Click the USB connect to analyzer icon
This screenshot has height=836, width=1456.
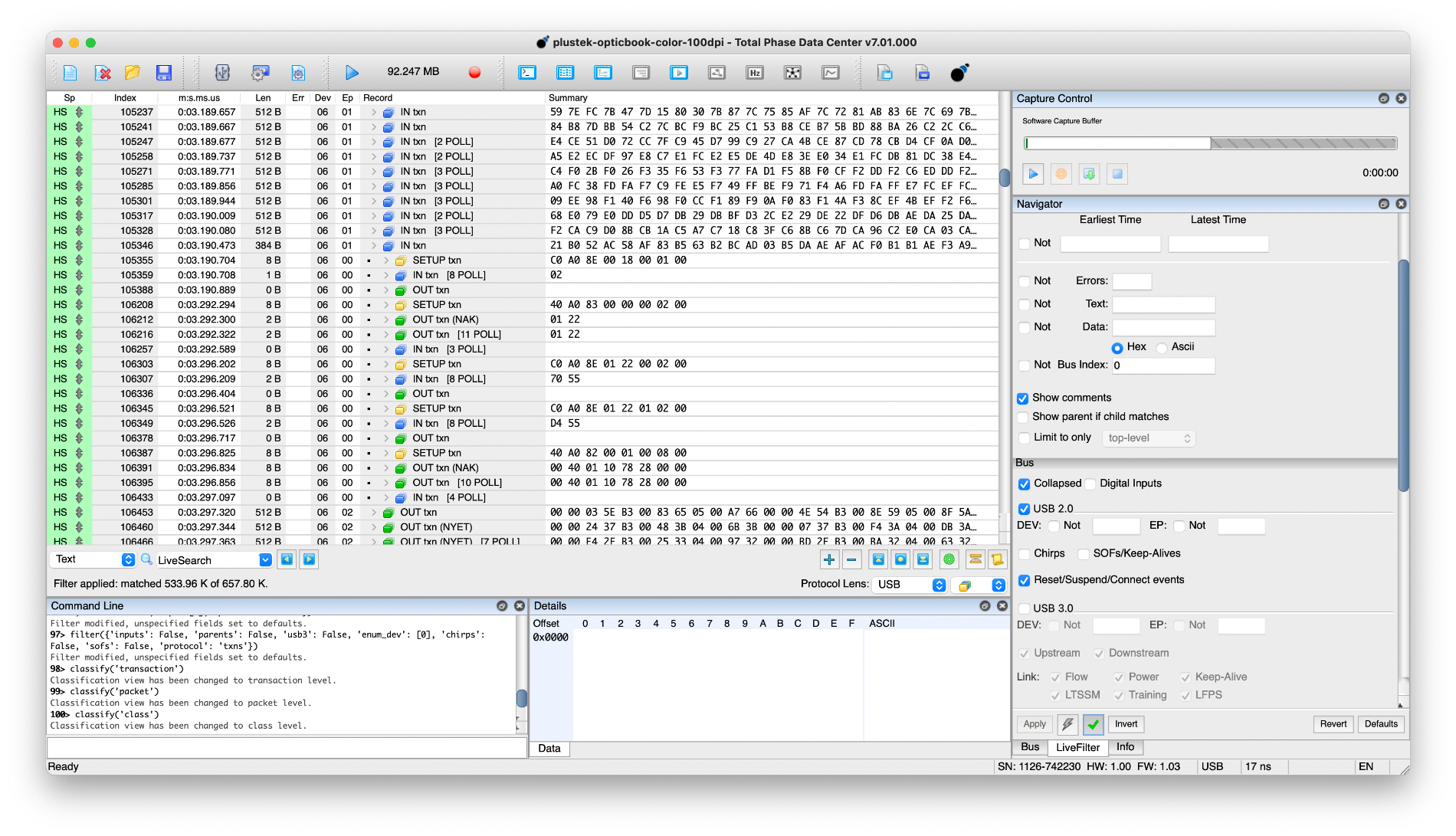[x=222, y=73]
